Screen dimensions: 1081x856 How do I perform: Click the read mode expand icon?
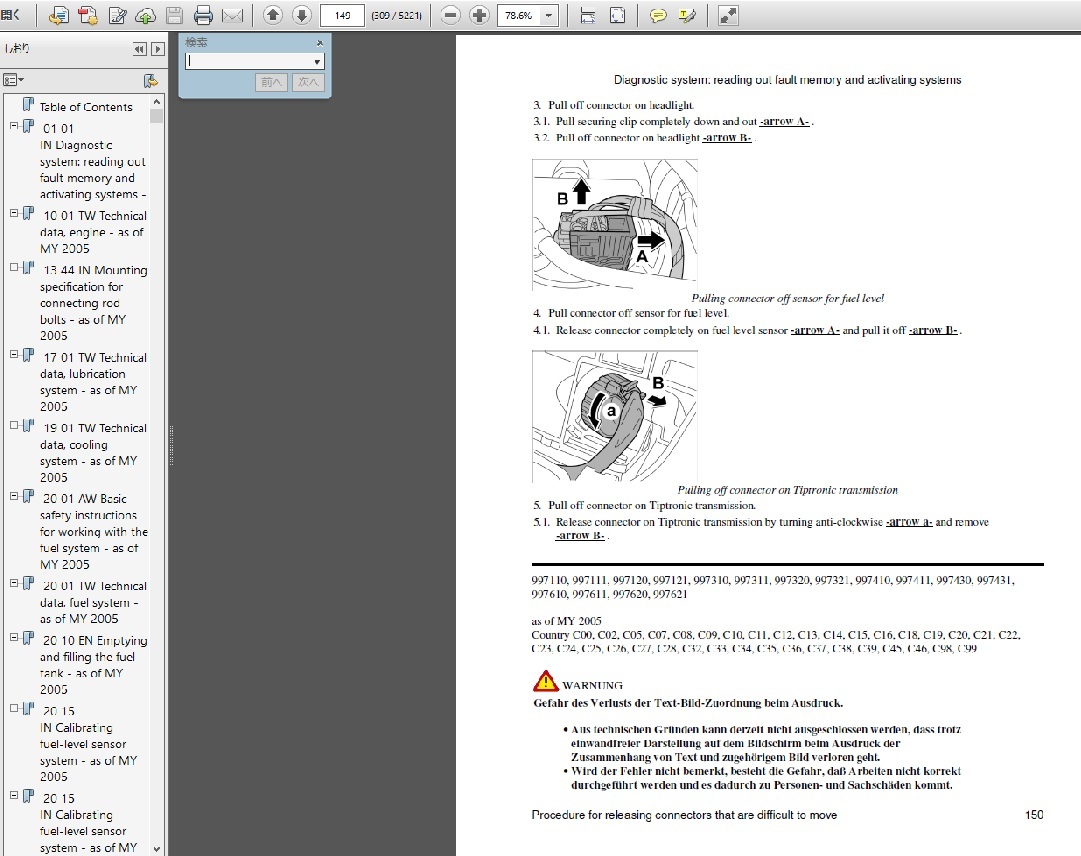click(728, 15)
